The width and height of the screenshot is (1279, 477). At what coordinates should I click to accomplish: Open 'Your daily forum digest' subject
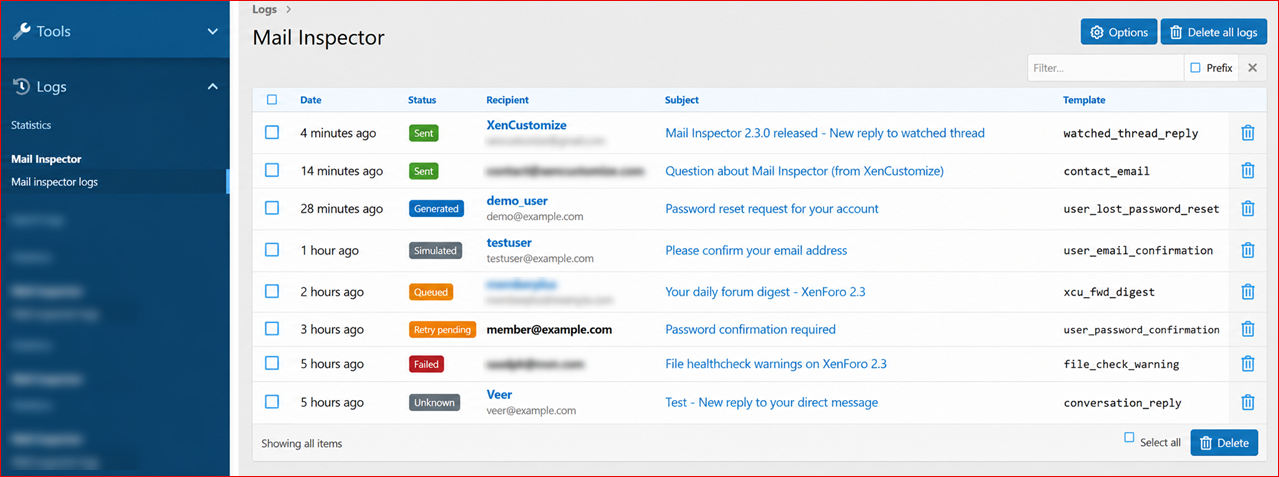[x=765, y=292]
